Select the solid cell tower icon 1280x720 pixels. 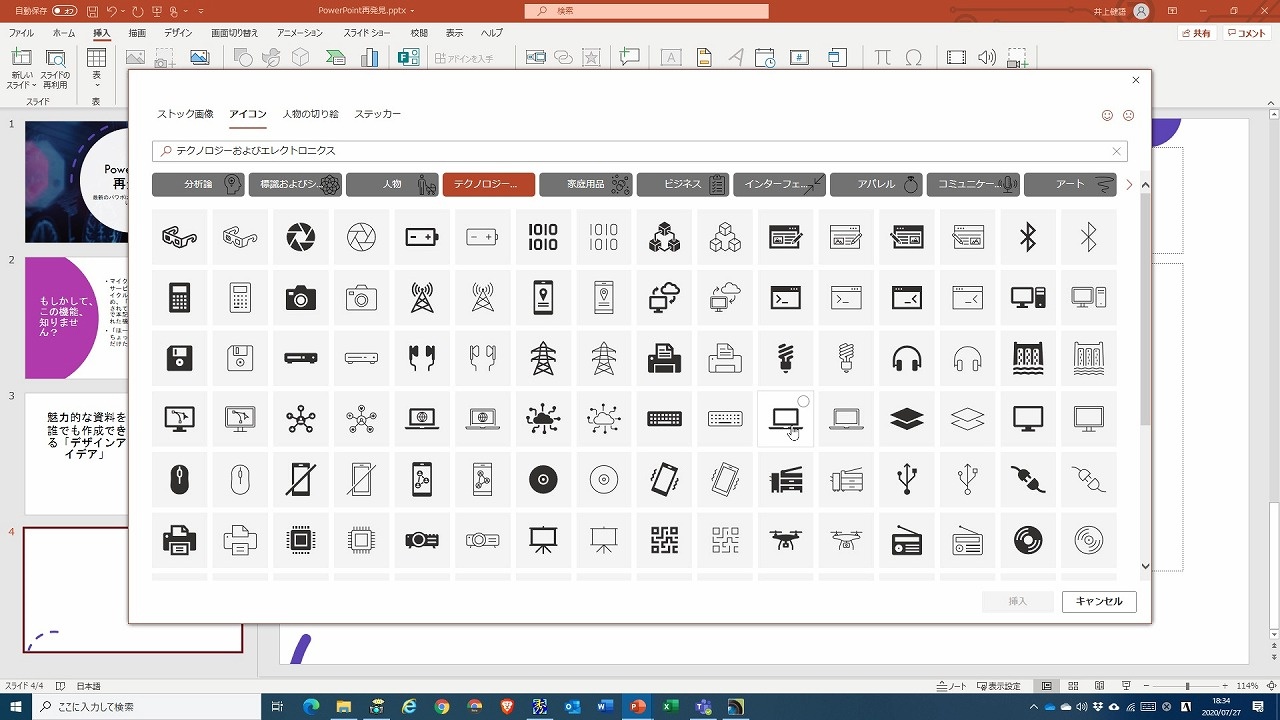[x=422, y=297]
